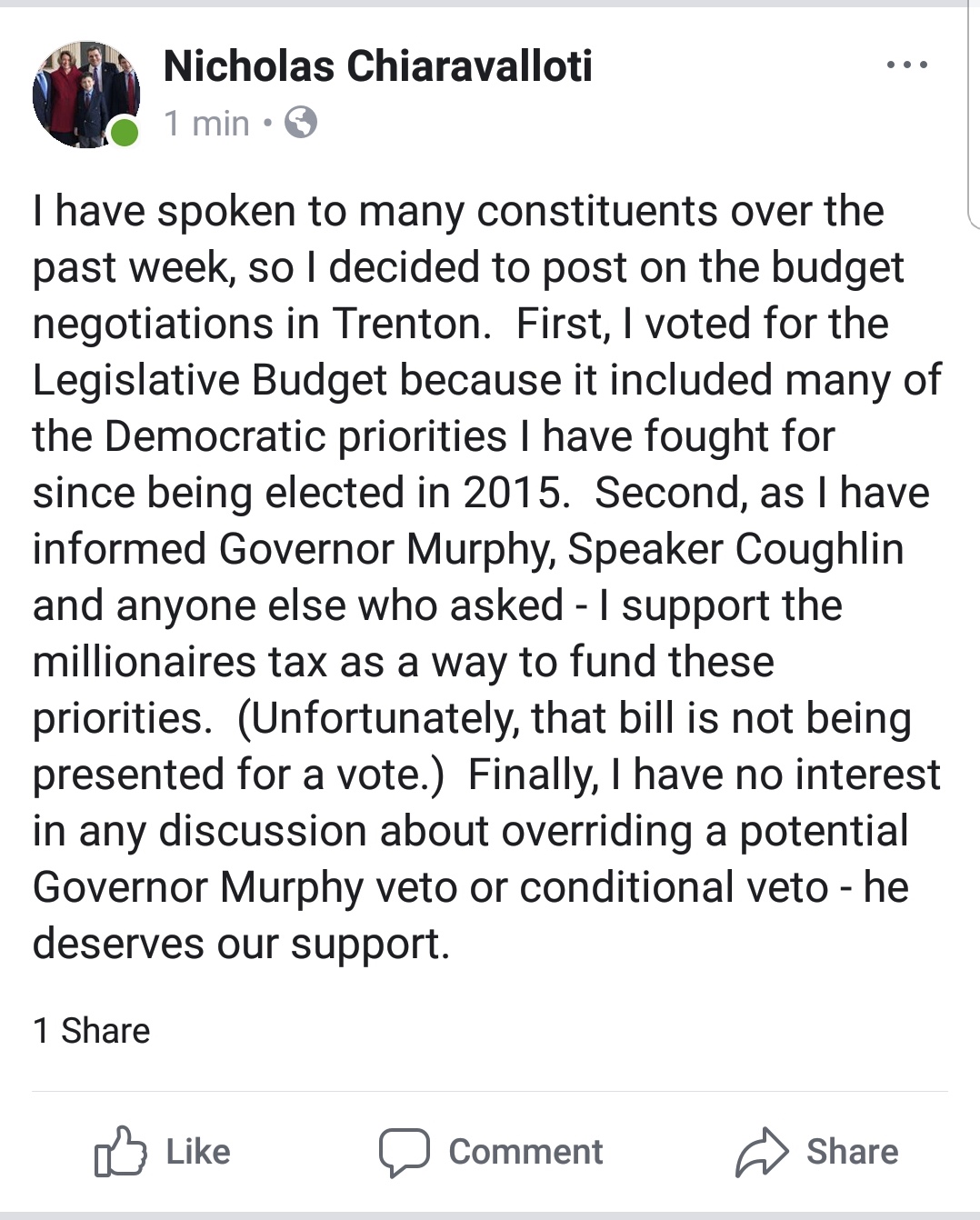Click the green online status dot
Viewport: 980px width, 1220px height.
click(x=125, y=133)
